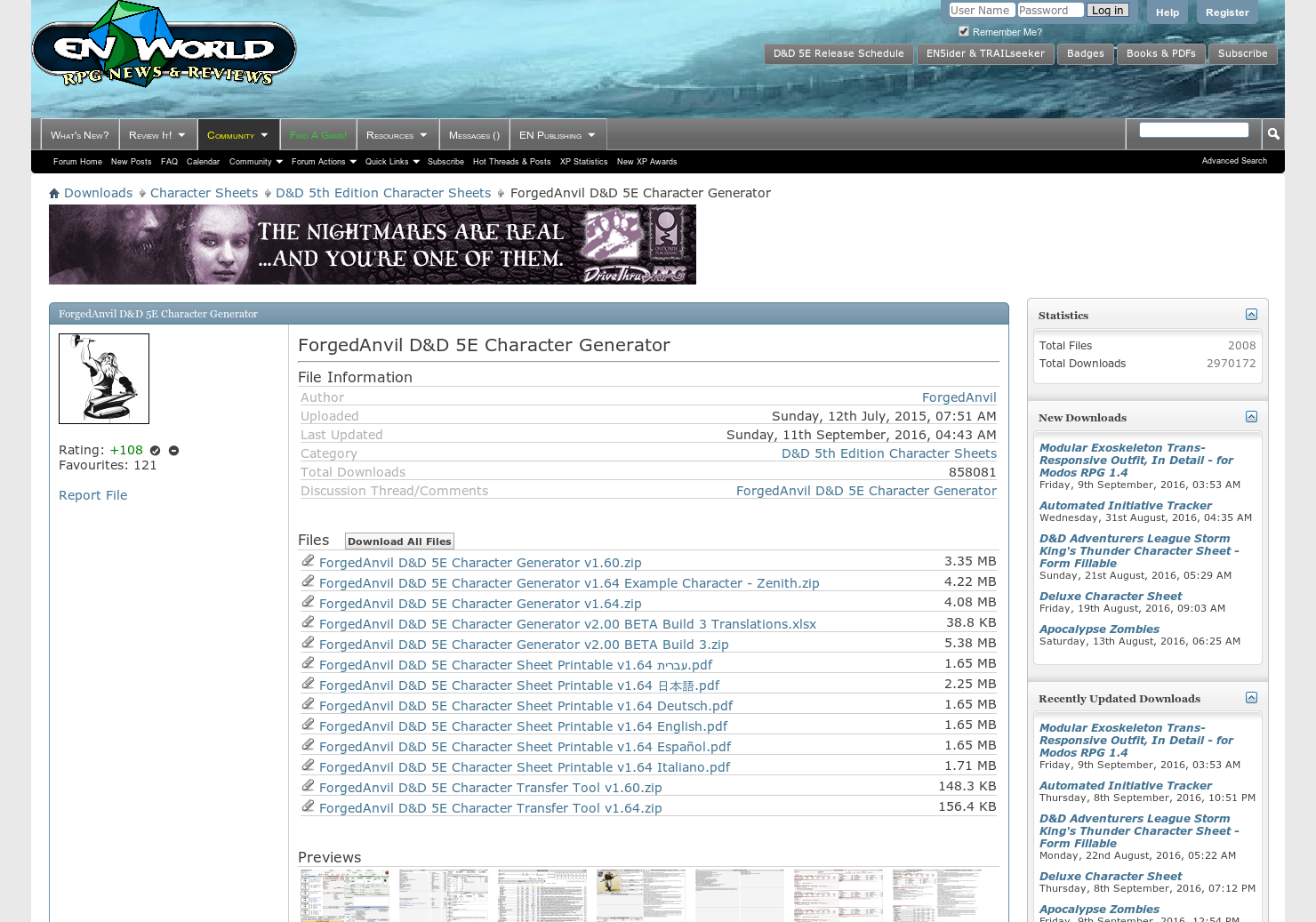Screen dimensions: 1316x922
Task: Open the Find A Game! tab
Action: 318,135
